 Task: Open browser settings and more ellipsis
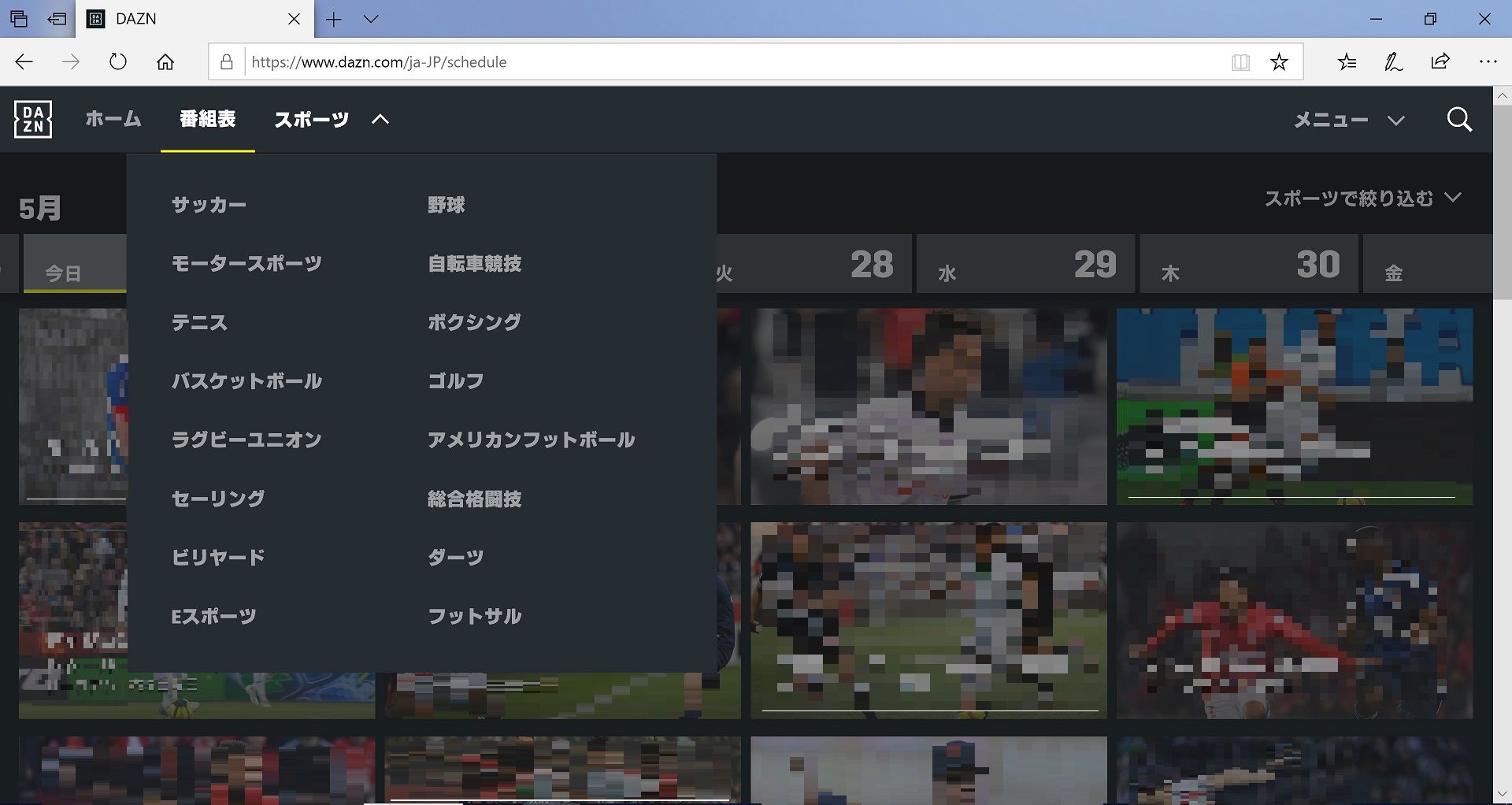click(1488, 61)
